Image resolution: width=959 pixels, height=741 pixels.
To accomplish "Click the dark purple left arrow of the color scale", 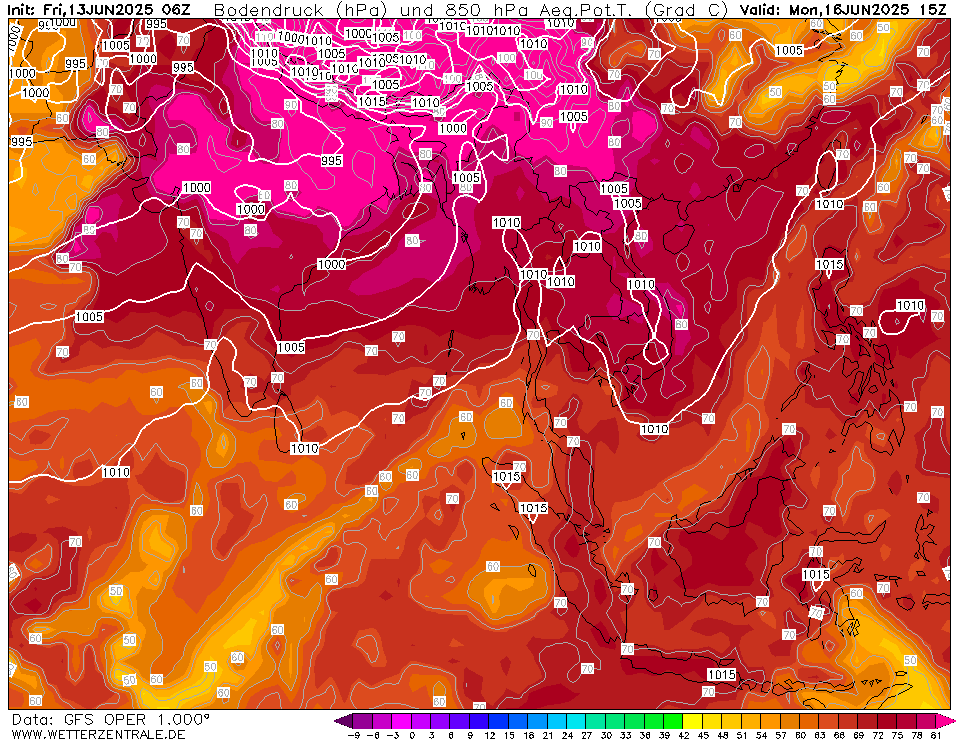I will (344, 720).
